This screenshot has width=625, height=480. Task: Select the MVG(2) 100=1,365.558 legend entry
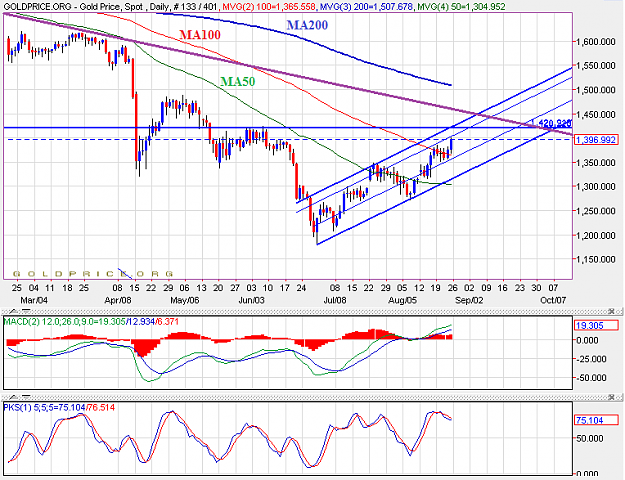point(269,6)
